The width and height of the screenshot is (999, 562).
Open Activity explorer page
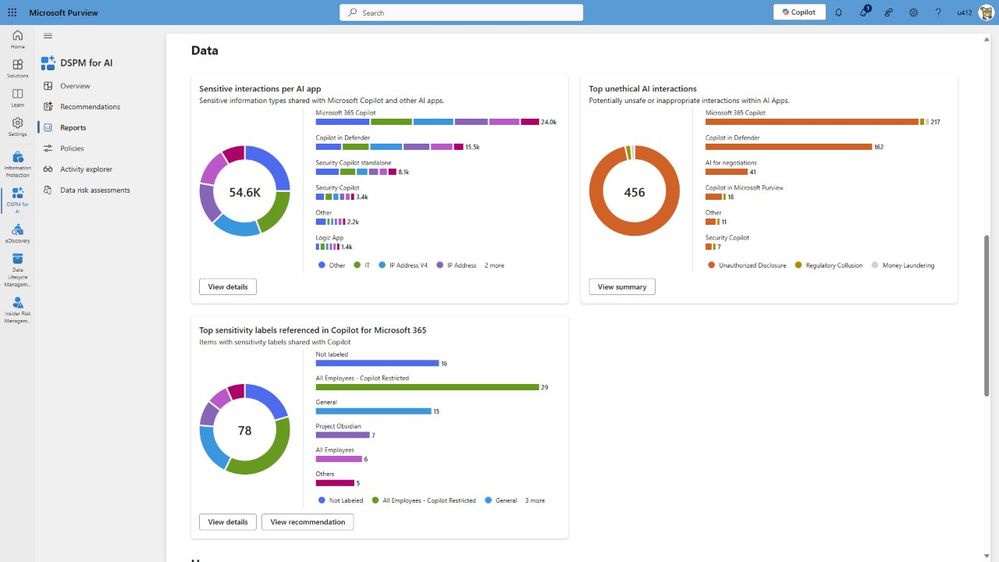pyautogui.click(x=86, y=169)
